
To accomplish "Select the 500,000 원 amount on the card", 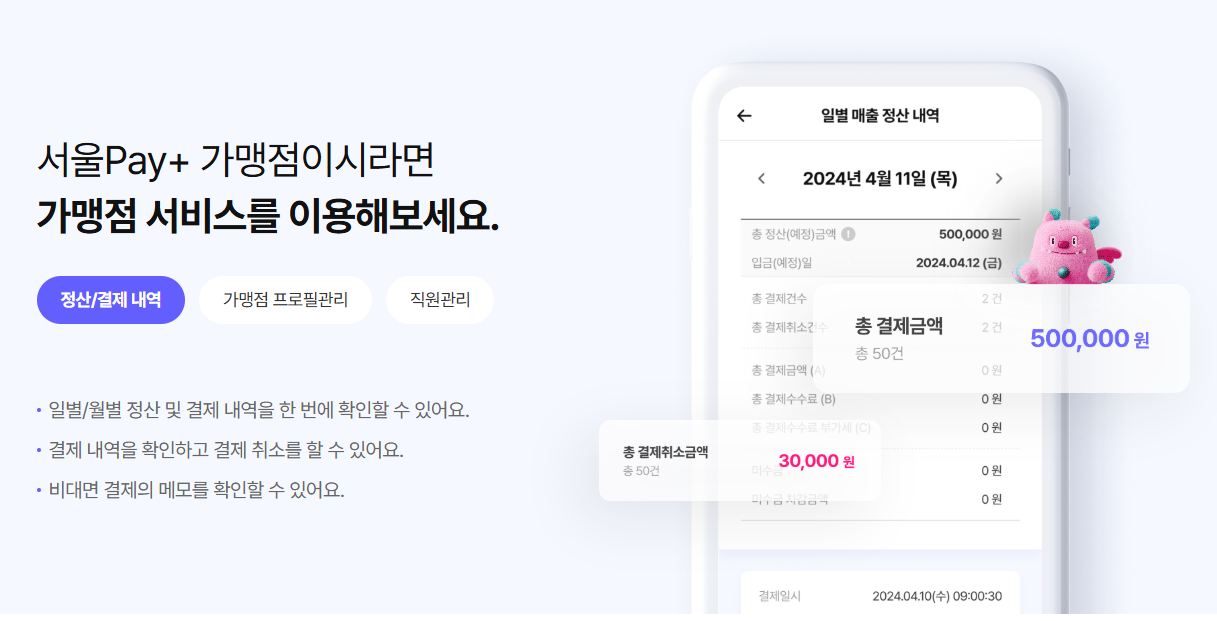I will (x=1089, y=339).
